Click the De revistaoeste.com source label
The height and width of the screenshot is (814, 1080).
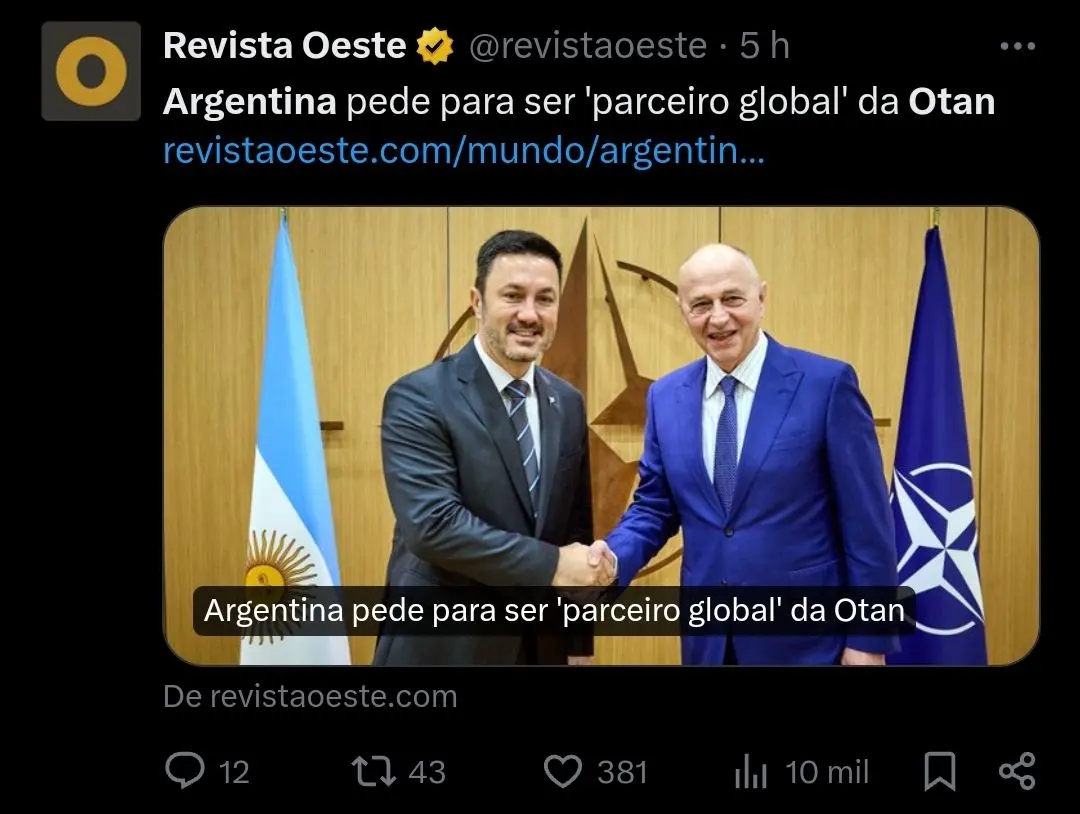(x=310, y=696)
